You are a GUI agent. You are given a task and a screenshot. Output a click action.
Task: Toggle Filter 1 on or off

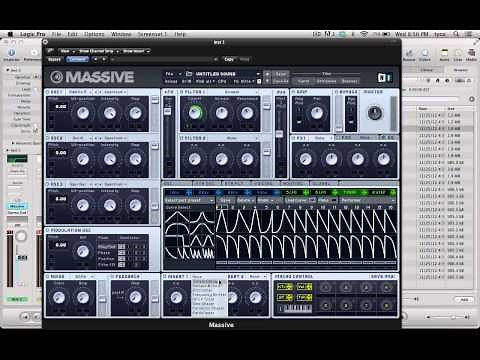click(182, 92)
